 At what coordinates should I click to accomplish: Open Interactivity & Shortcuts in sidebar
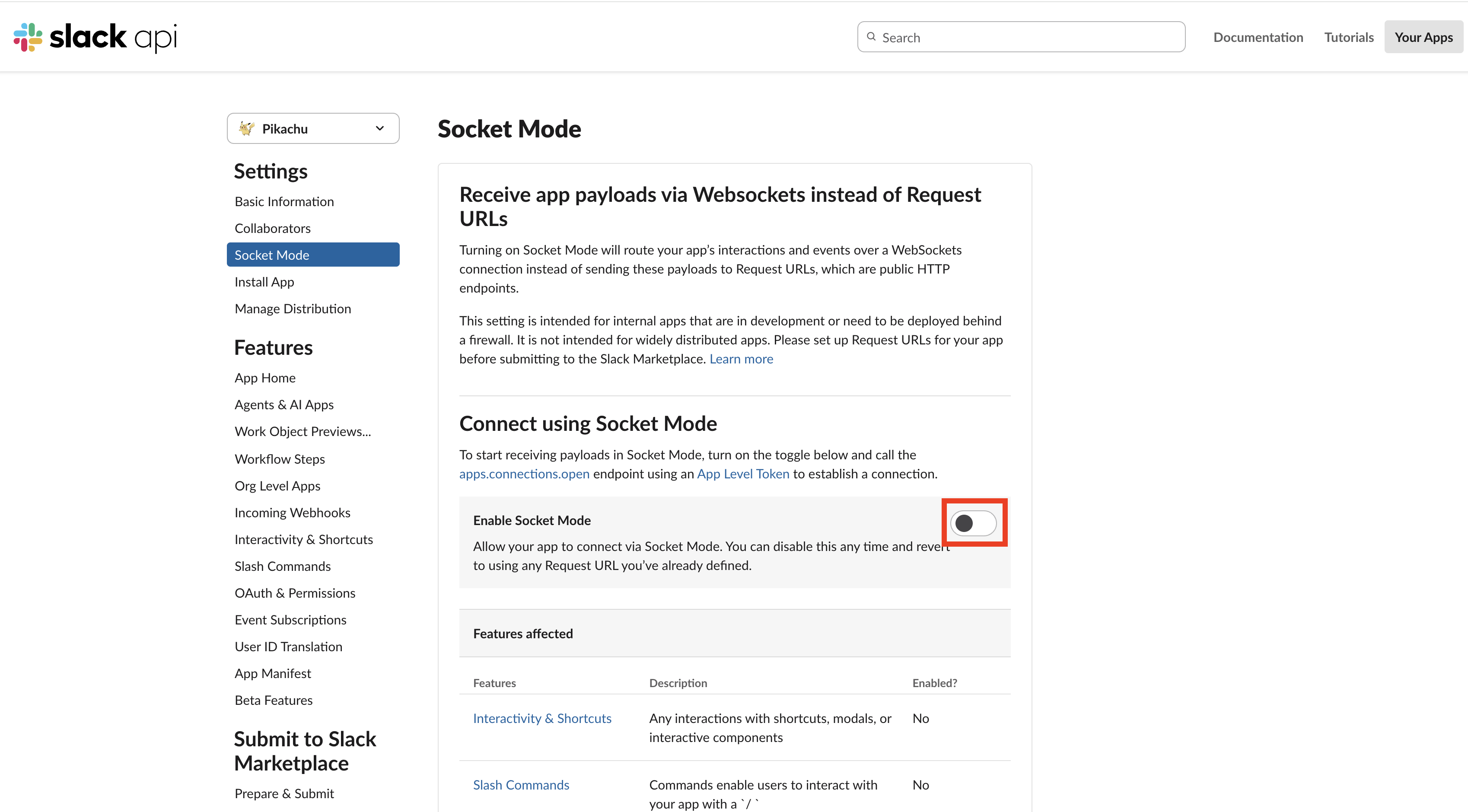point(304,539)
